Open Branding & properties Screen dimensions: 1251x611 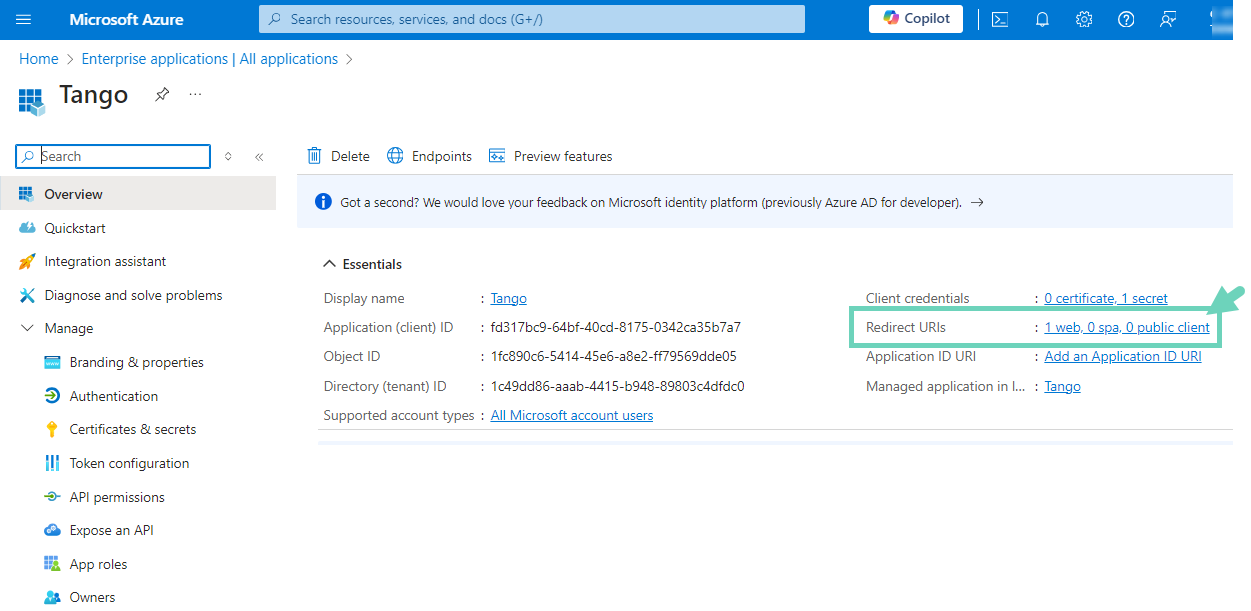pos(138,362)
